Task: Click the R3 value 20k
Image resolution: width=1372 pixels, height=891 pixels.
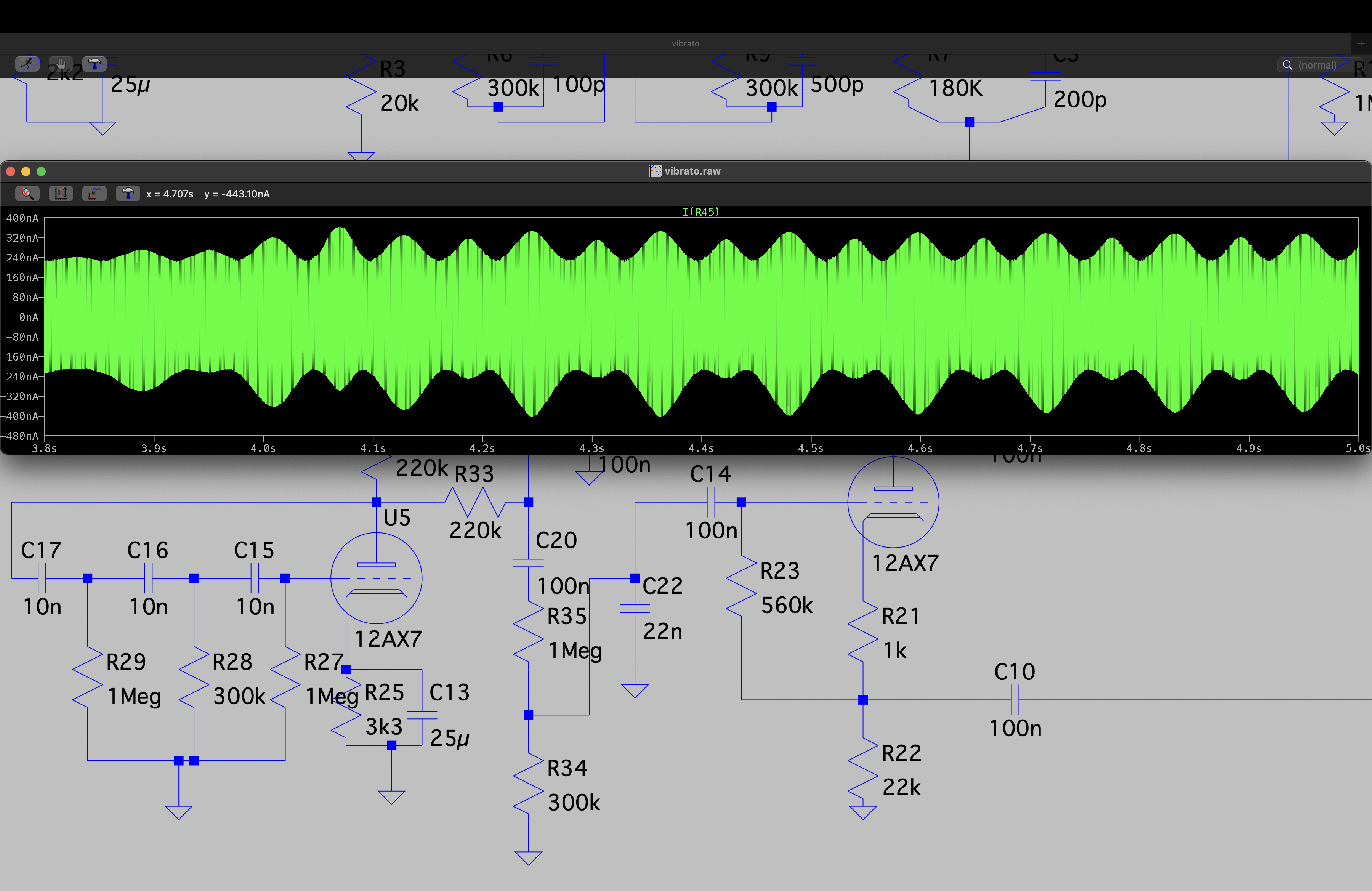Action: [x=399, y=103]
